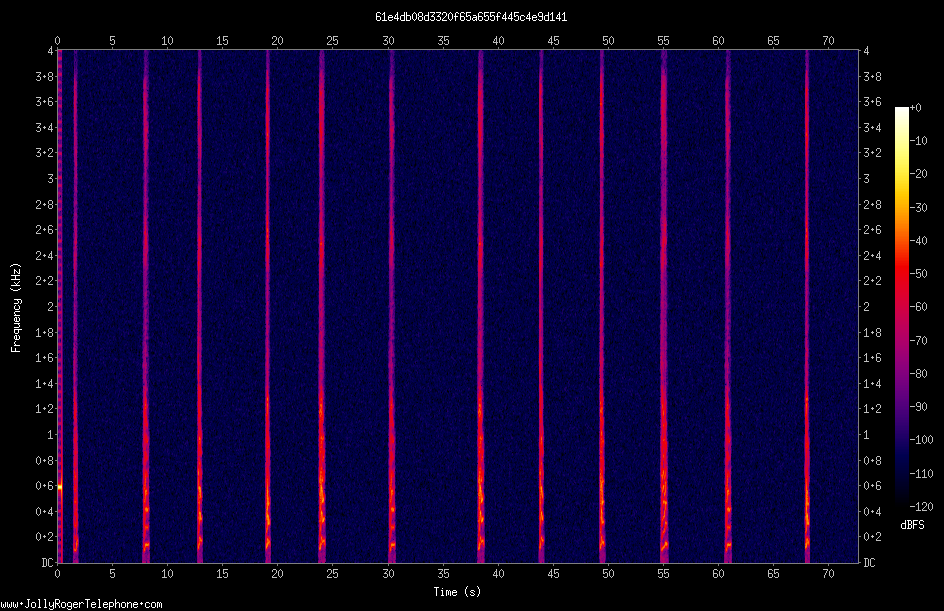Screen dimensions: 944x611
Task: Click the -90 label on the dBFS scale
Action: click(x=918, y=406)
